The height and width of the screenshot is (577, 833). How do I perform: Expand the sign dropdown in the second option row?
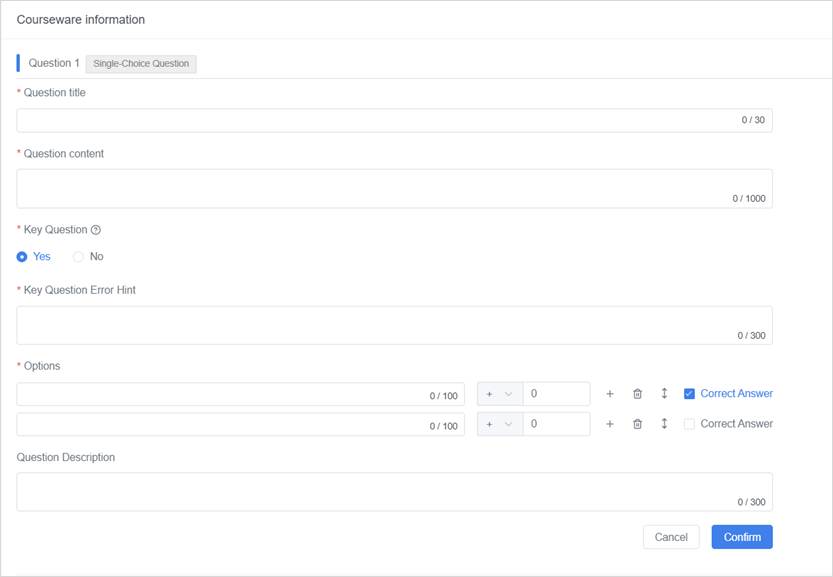500,424
